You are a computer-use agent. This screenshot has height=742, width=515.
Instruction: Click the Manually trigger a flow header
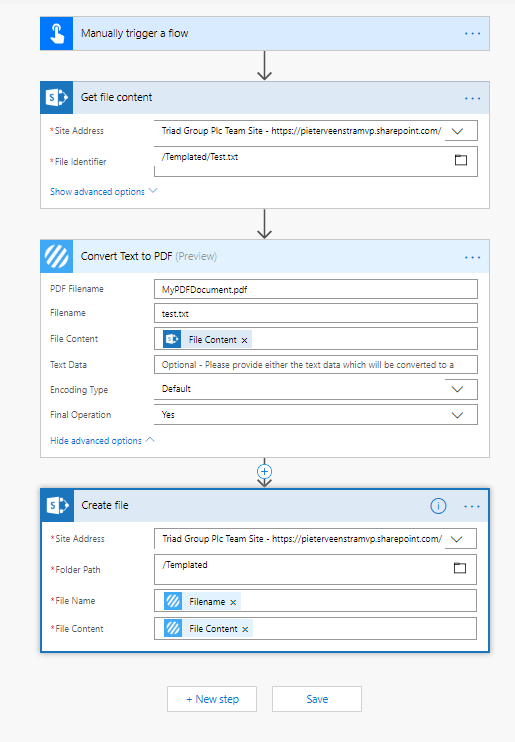(x=265, y=34)
